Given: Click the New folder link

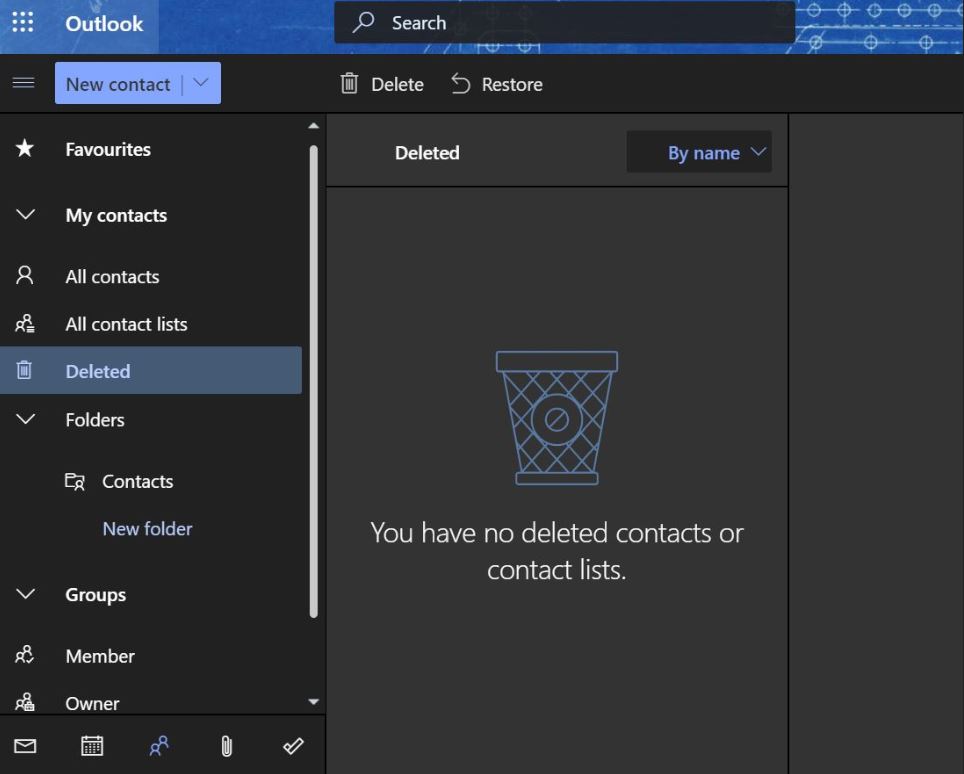Looking at the screenshot, I should click(x=148, y=529).
